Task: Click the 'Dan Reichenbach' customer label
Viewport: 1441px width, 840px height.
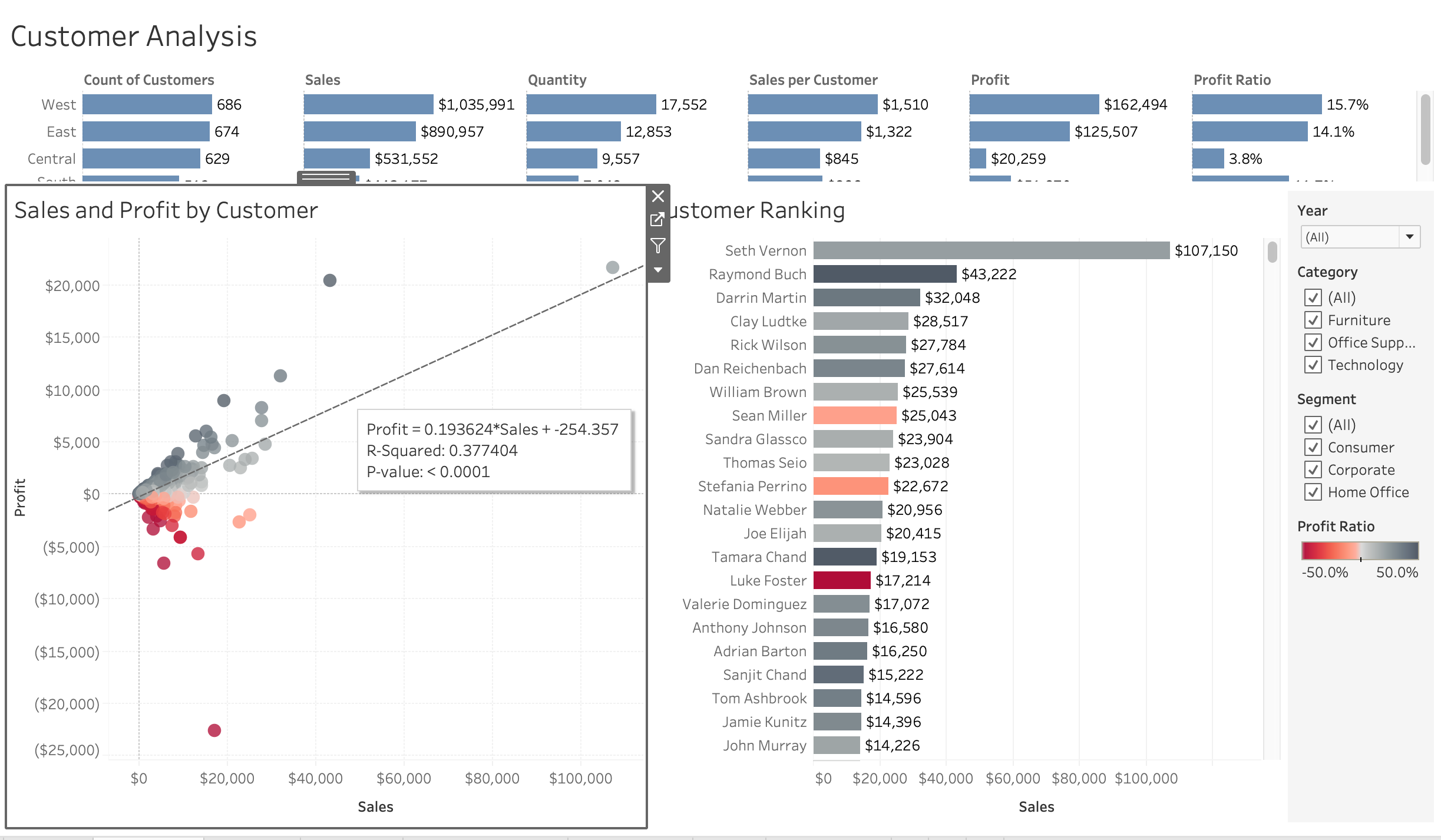Action: pos(750,368)
